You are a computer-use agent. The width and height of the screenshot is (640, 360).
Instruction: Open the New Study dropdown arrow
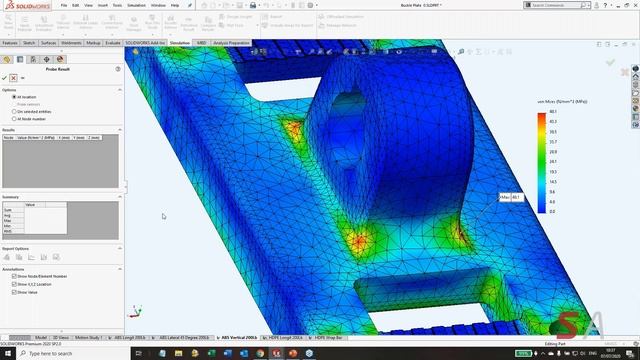[x=9, y=34]
